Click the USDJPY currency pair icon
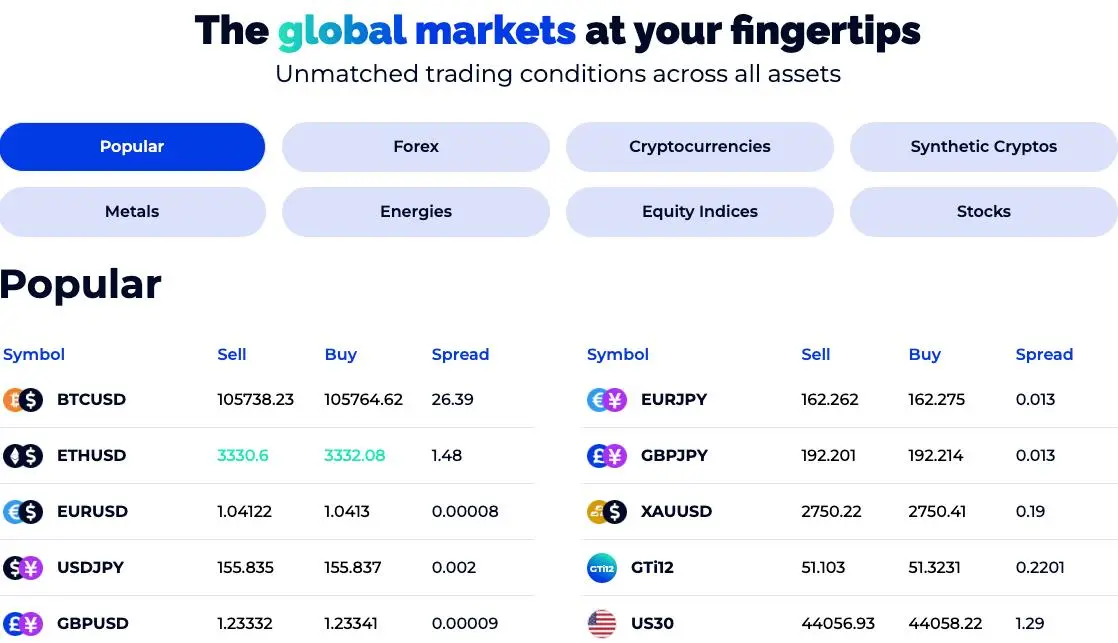 [x=23, y=567]
